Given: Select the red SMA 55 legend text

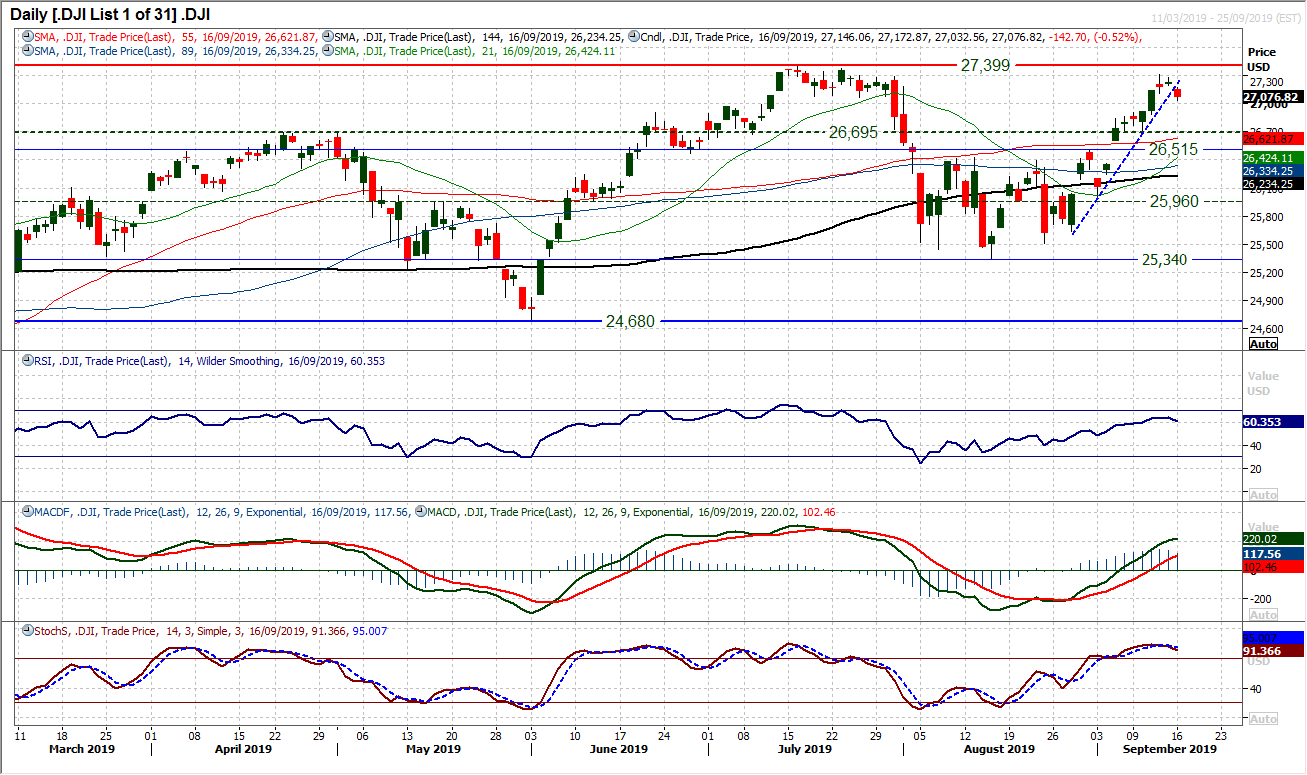Looking at the screenshot, I should (176, 37).
